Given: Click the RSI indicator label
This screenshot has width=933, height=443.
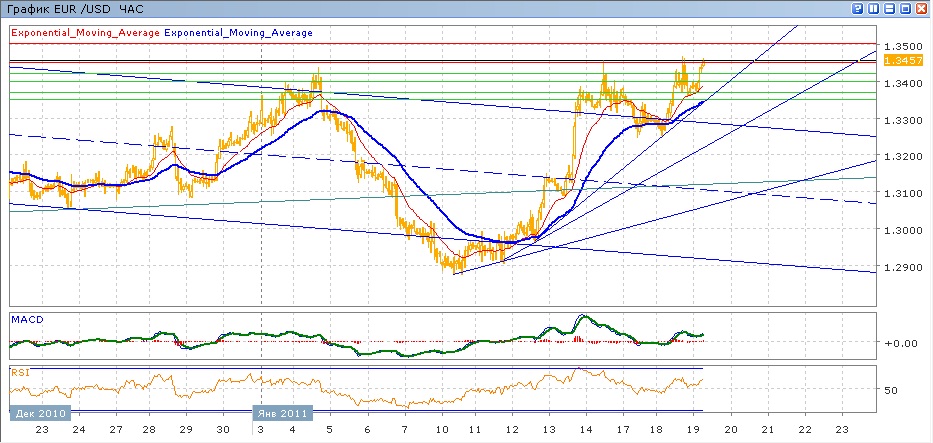Looking at the screenshot, I should click(x=19, y=373).
